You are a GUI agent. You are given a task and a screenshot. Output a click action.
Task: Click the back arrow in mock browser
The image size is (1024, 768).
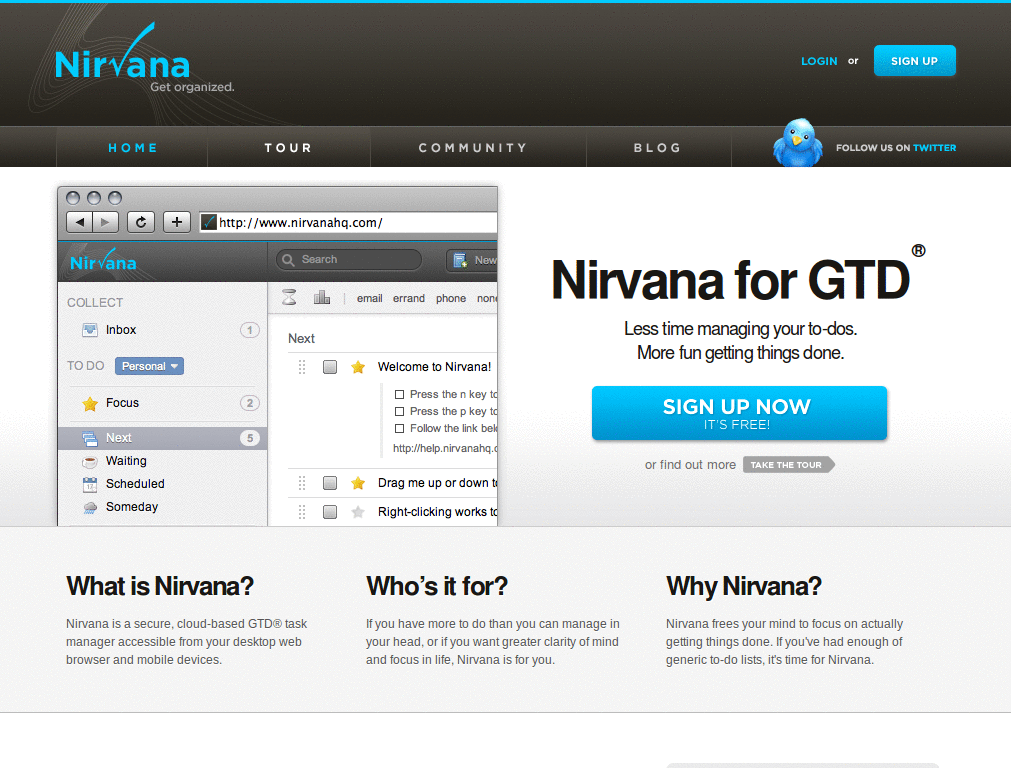point(80,222)
